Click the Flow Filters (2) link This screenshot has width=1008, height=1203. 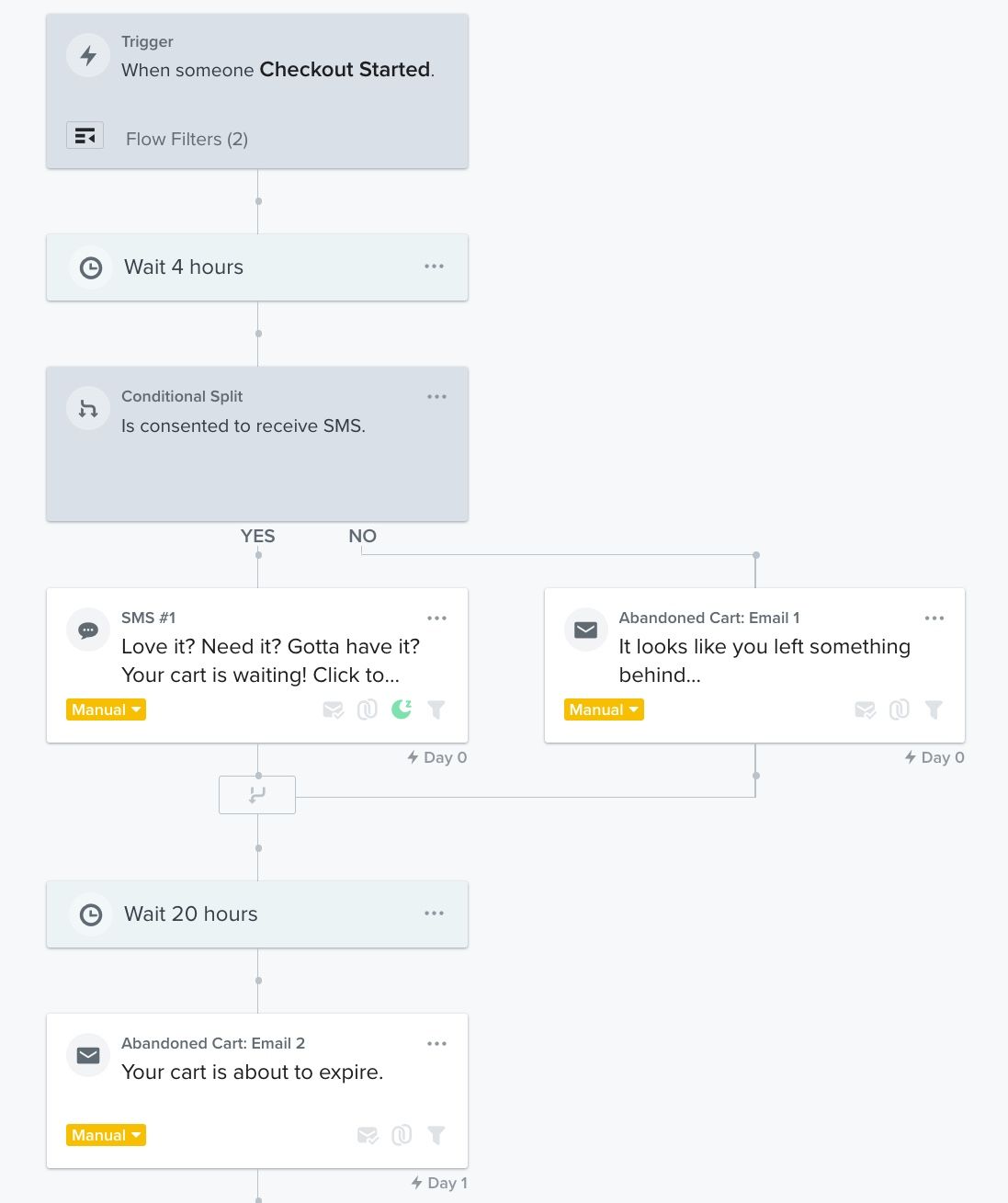pyautogui.click(x=187, y=139)
